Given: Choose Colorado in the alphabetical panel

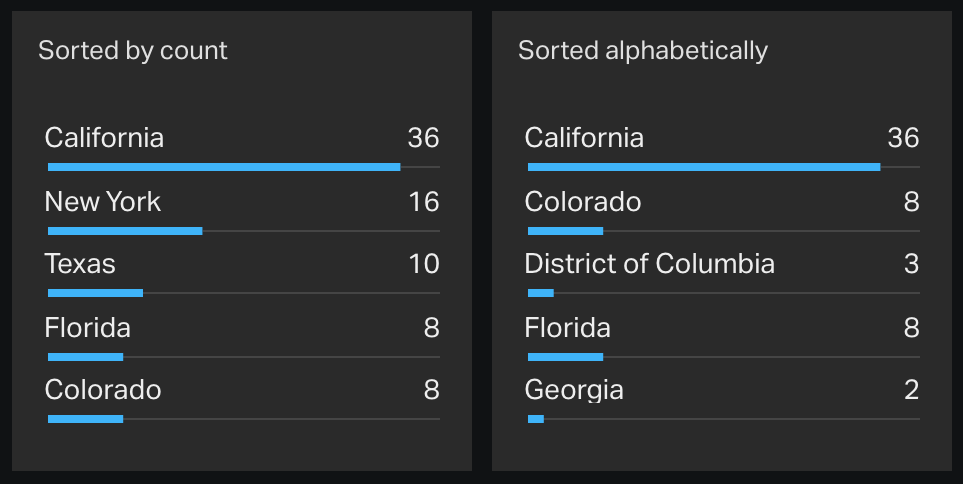Looking at the screenshot, I should pyautogui.click(x=583, y=202).
